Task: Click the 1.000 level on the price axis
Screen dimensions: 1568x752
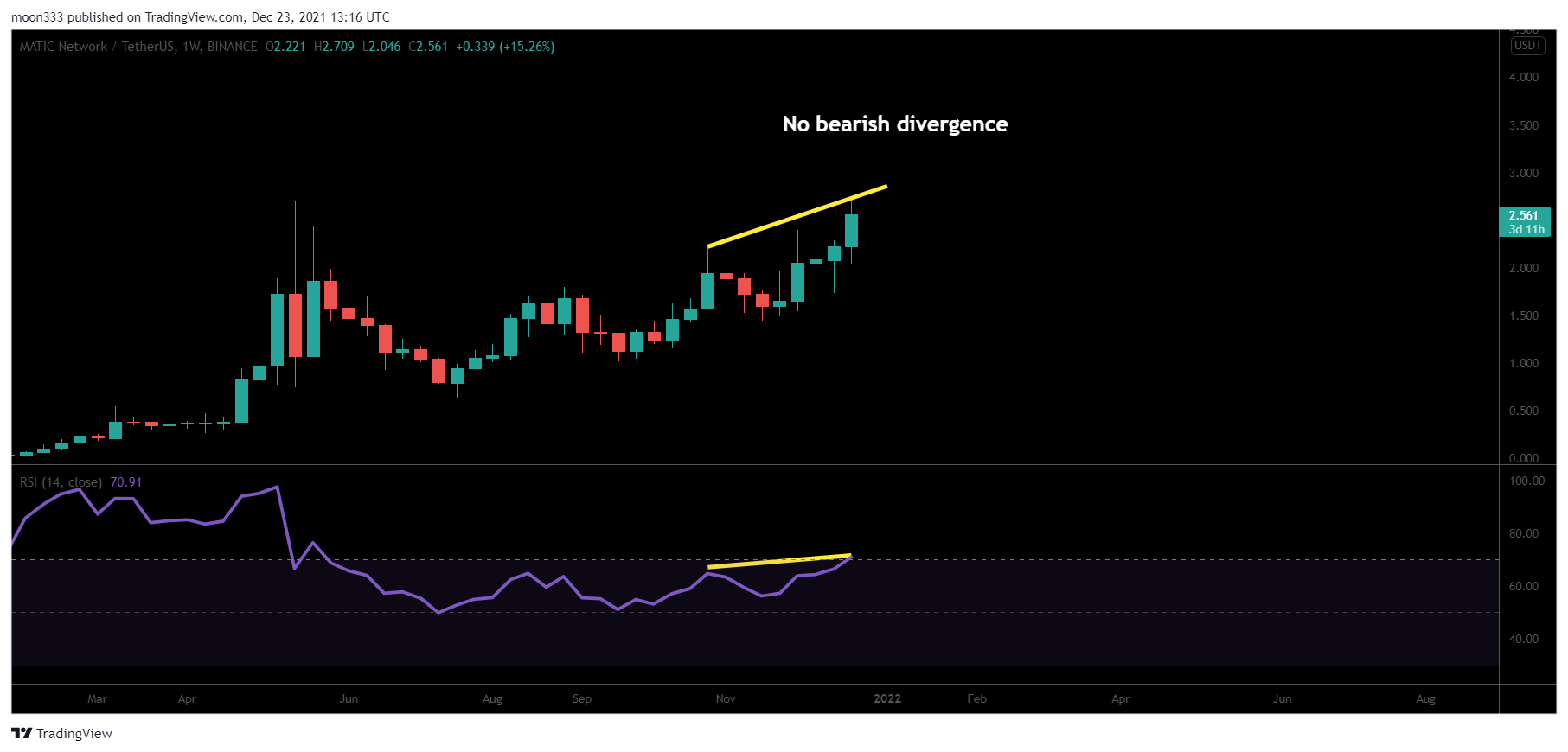Action: [x=1524, y=363]
